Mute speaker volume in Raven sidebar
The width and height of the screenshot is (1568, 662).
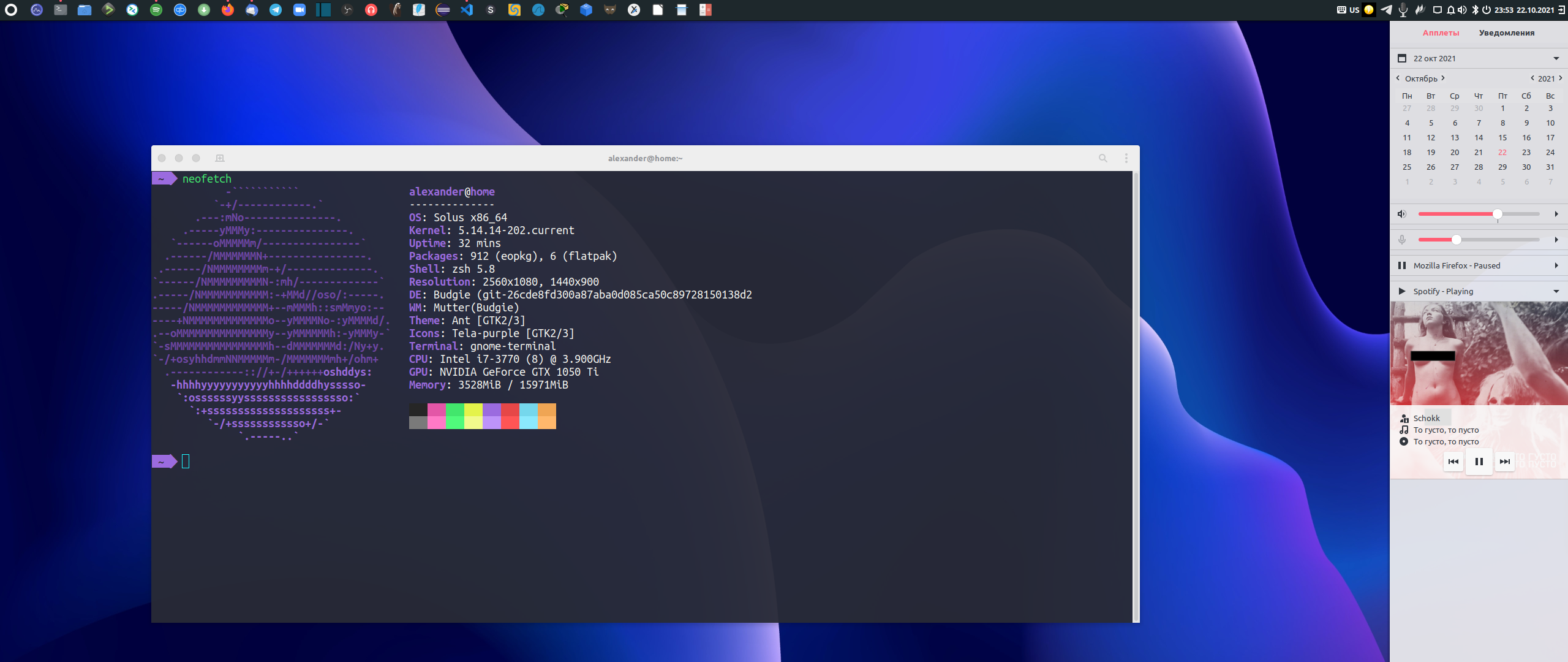[1401, 214]
